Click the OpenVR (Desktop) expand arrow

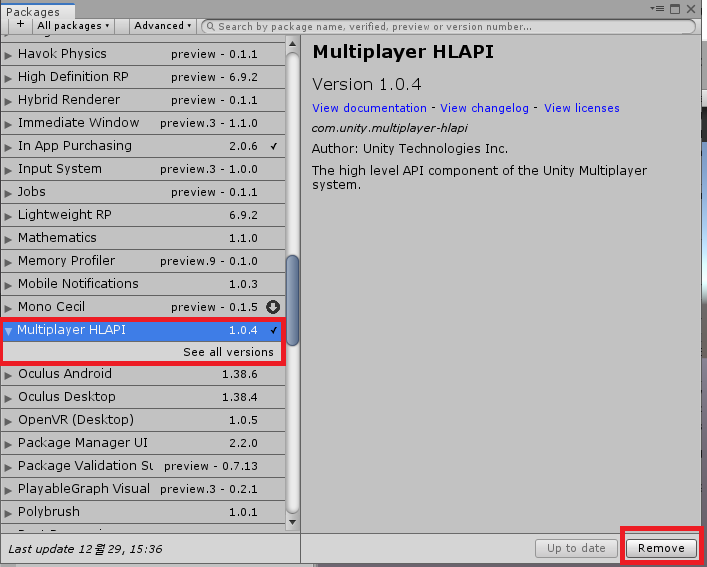click(x=8, y=421)
